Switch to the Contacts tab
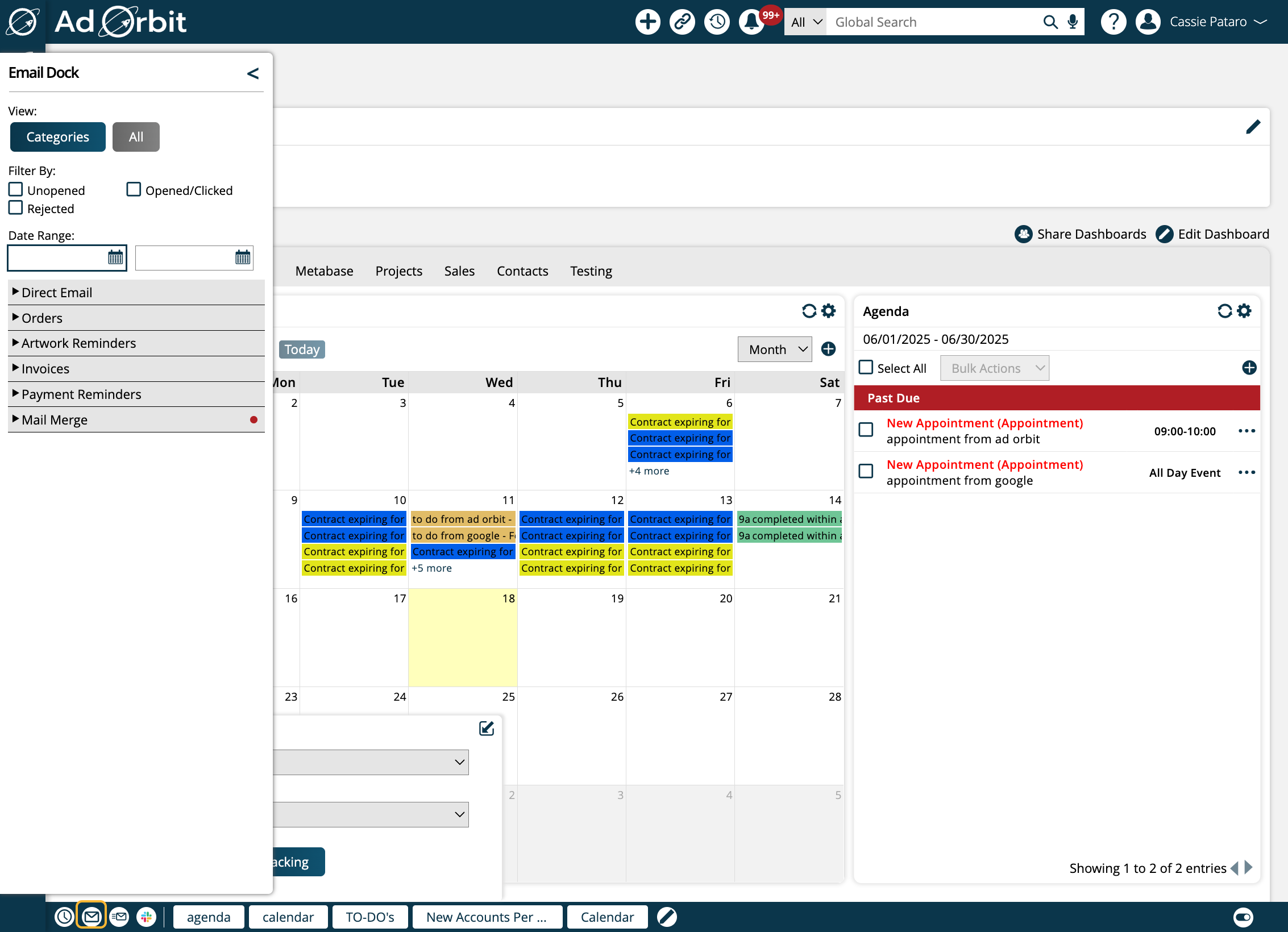Image resolution: width=1288 pixels, height=932 pixels. click(522, 271)
